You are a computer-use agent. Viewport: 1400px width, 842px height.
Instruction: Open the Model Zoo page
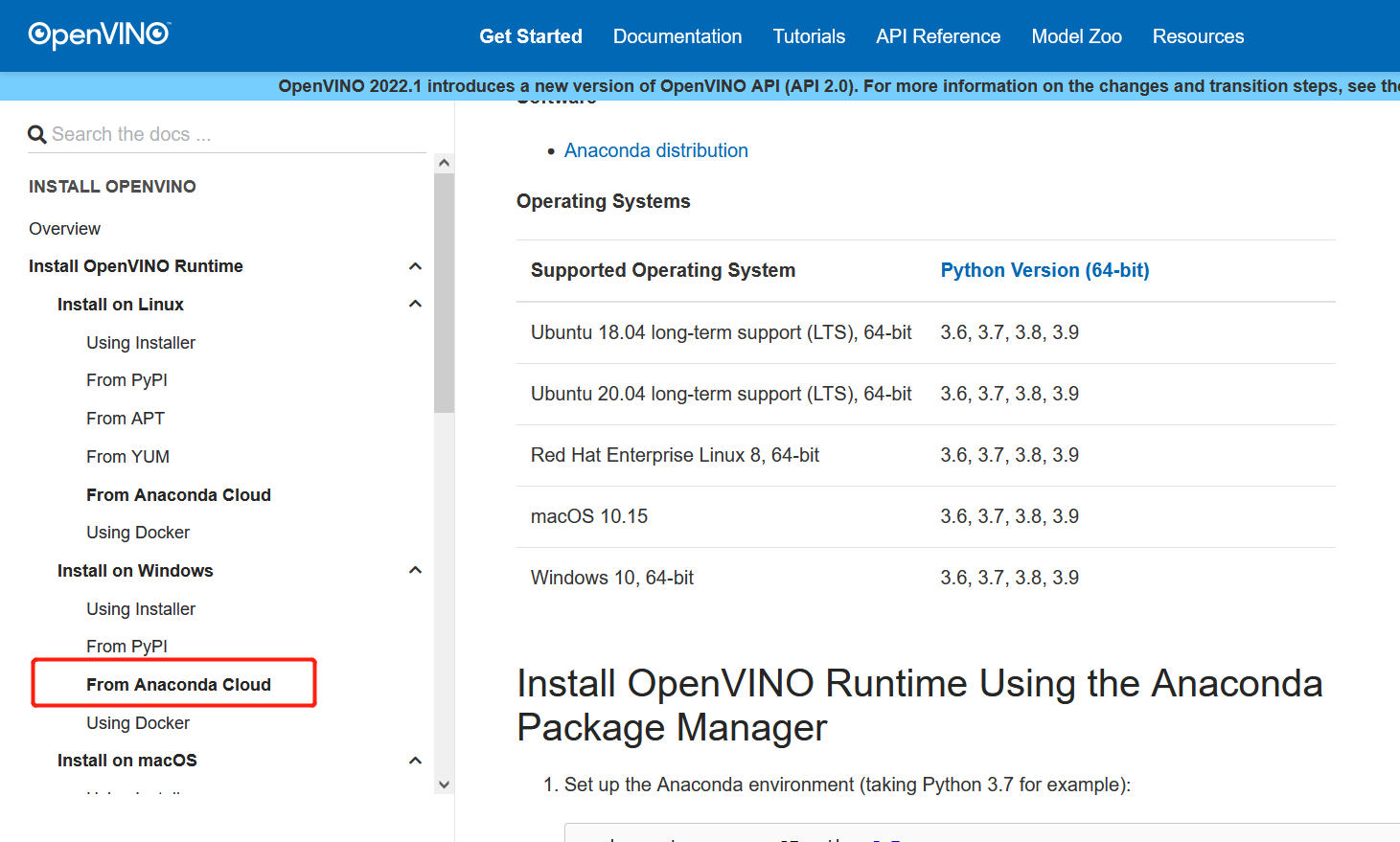[x=1076, y=36]
